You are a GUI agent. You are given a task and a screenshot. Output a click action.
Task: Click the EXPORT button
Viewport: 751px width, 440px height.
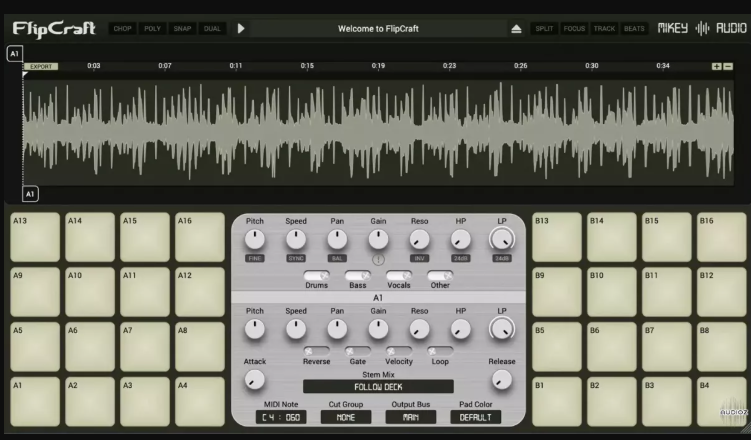pyautogui.click(x=41, y=67)
